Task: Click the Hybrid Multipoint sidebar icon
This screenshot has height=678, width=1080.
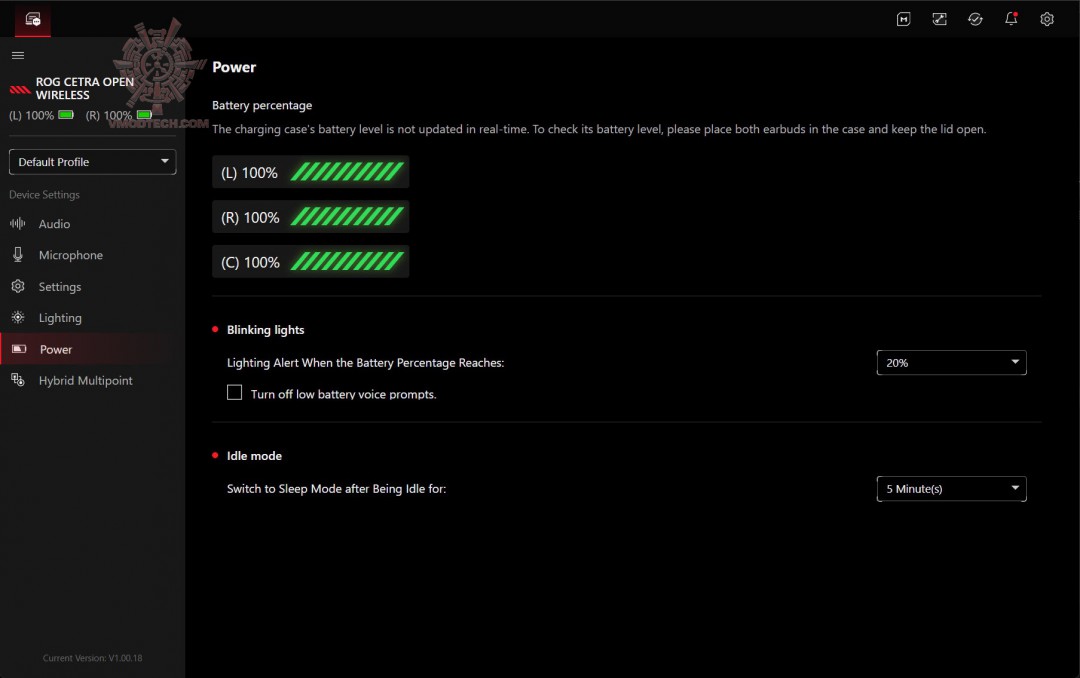Action: [18, 380]
